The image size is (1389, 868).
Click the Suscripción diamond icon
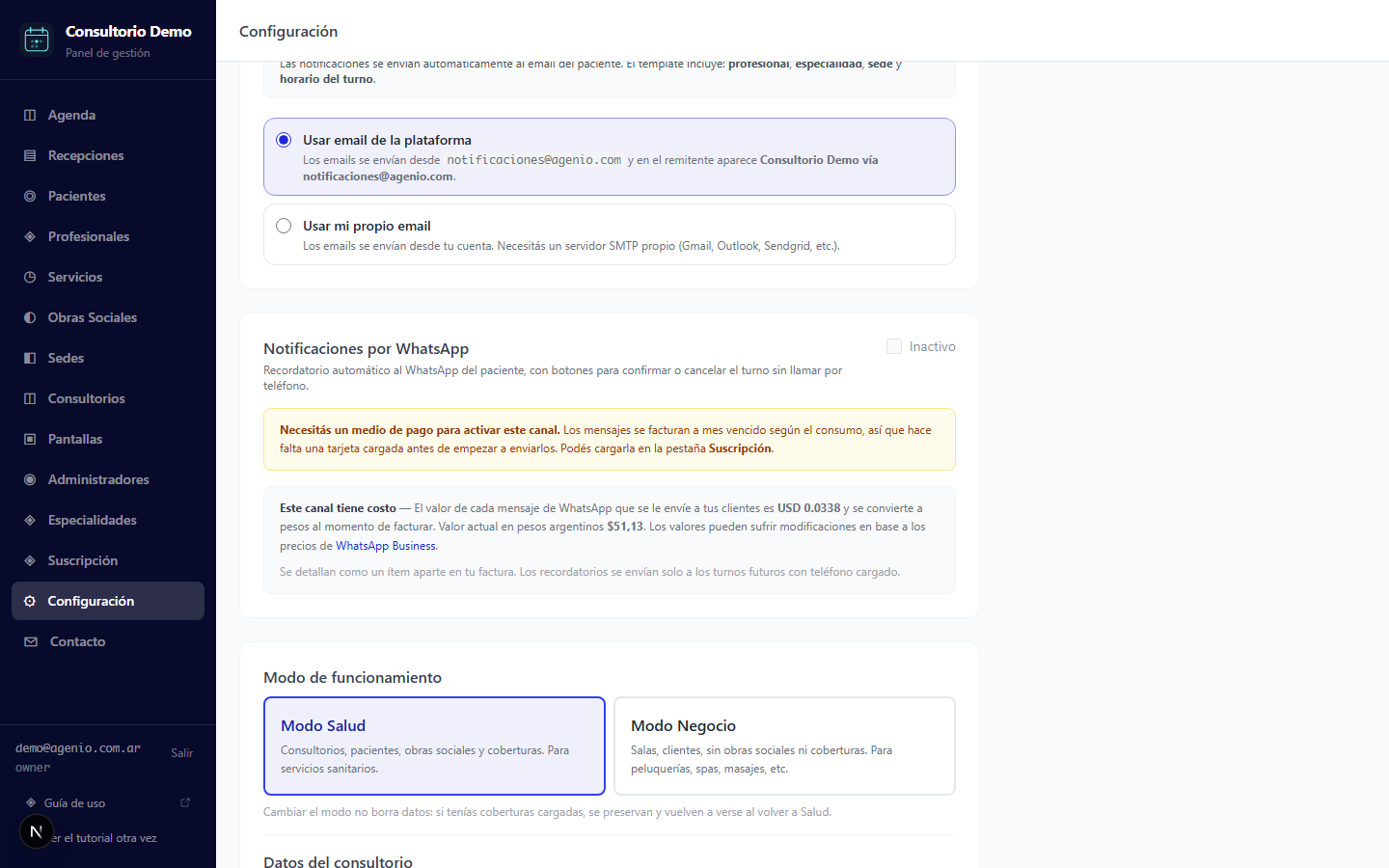pos(30,560)
